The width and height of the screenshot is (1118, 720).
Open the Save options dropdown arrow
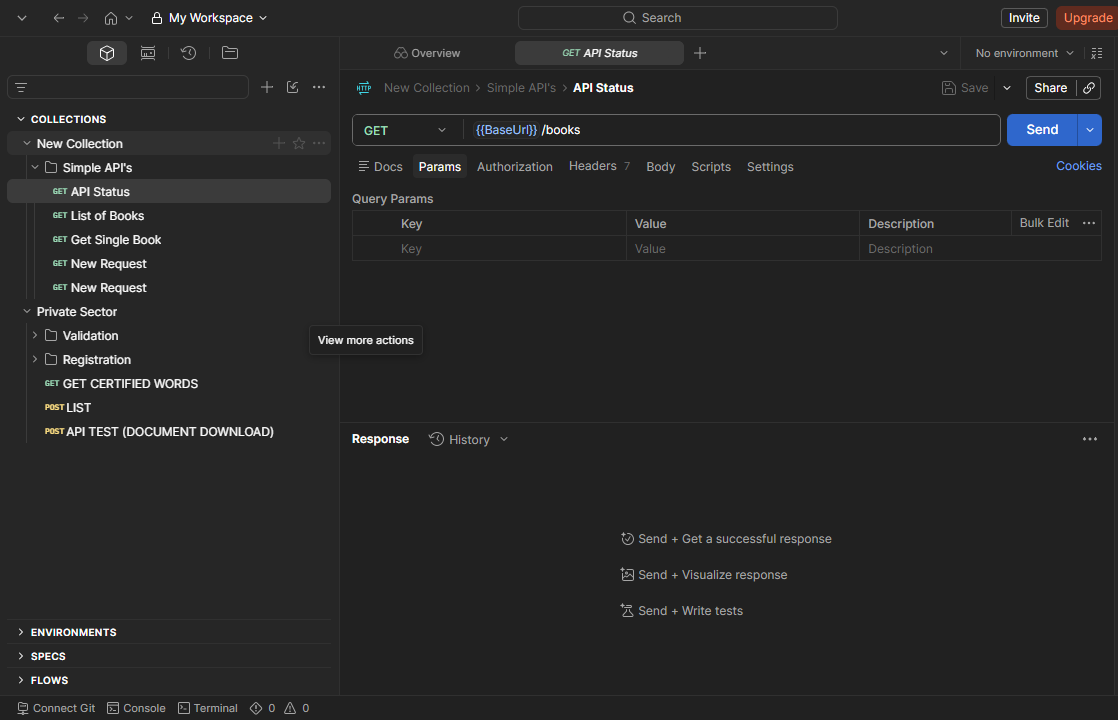[1007, 88]
